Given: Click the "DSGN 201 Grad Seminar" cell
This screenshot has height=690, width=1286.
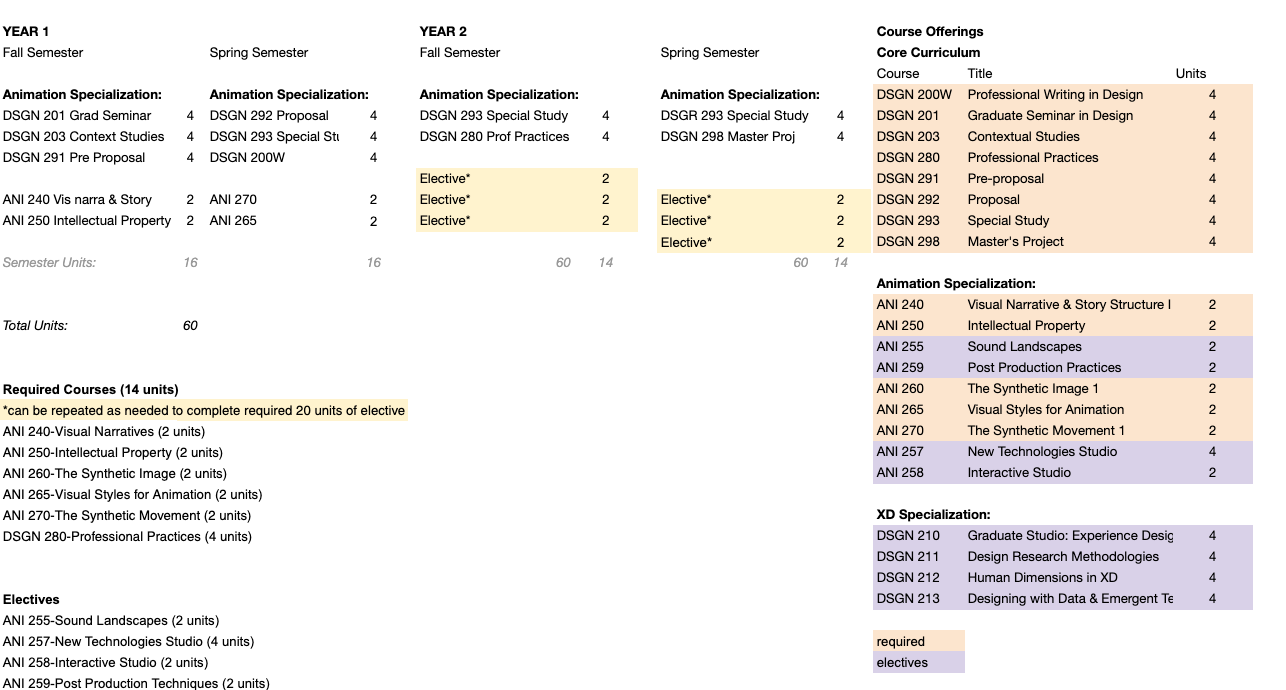Looking at the screenshot, I should coord(77,115).
